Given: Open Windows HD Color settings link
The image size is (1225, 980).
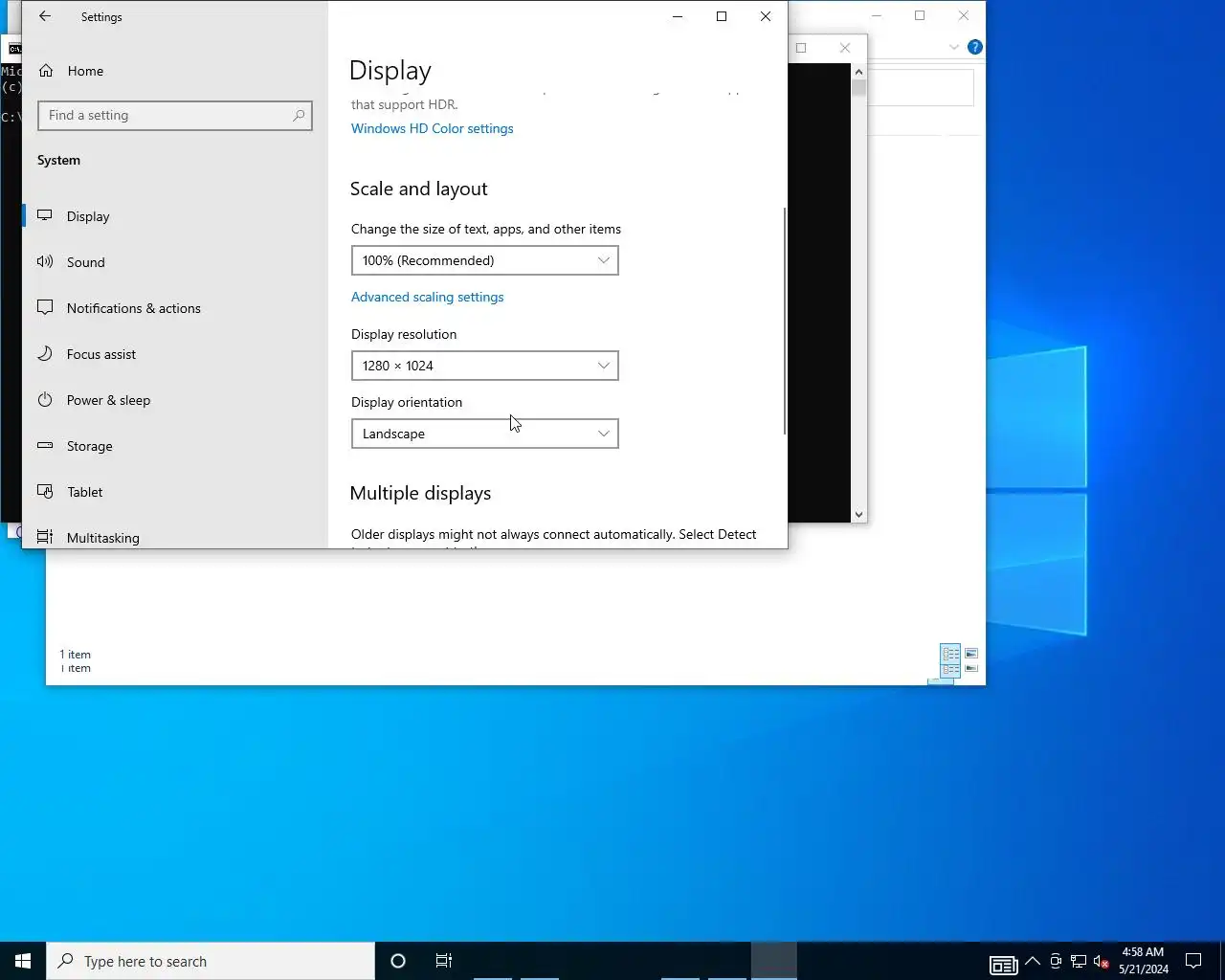Looking at the screenshot, I should click(x=432, y=128).
